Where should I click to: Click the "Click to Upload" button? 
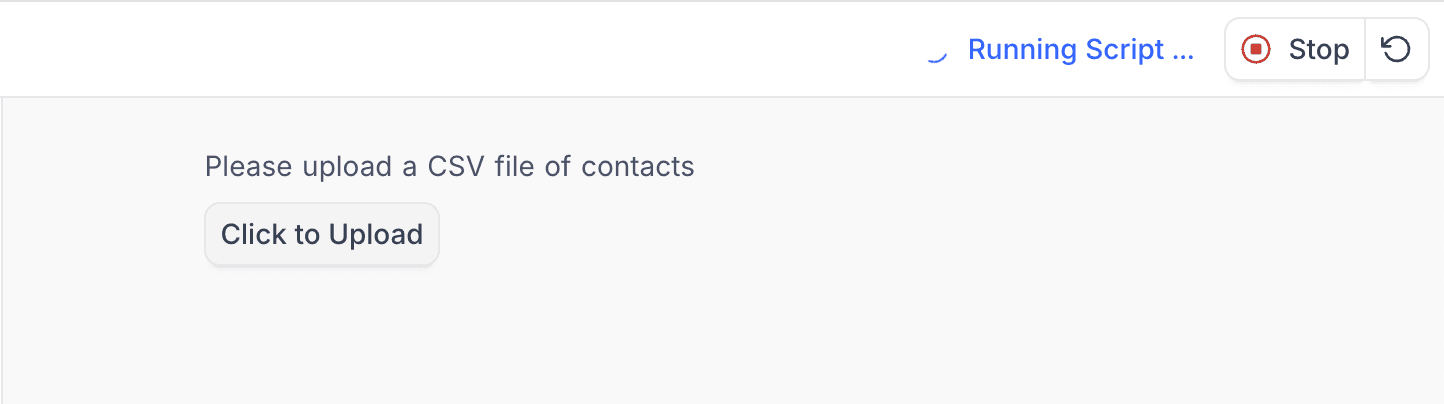click(x=322, y=235)
